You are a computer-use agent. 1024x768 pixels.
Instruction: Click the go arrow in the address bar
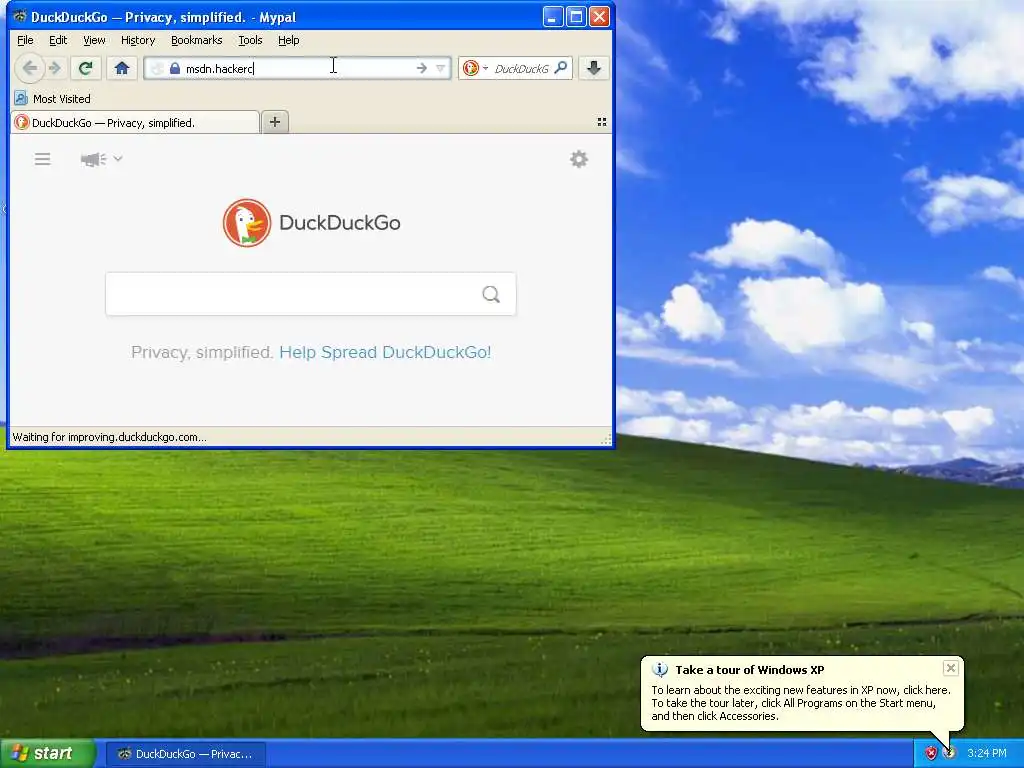(422, 68)
